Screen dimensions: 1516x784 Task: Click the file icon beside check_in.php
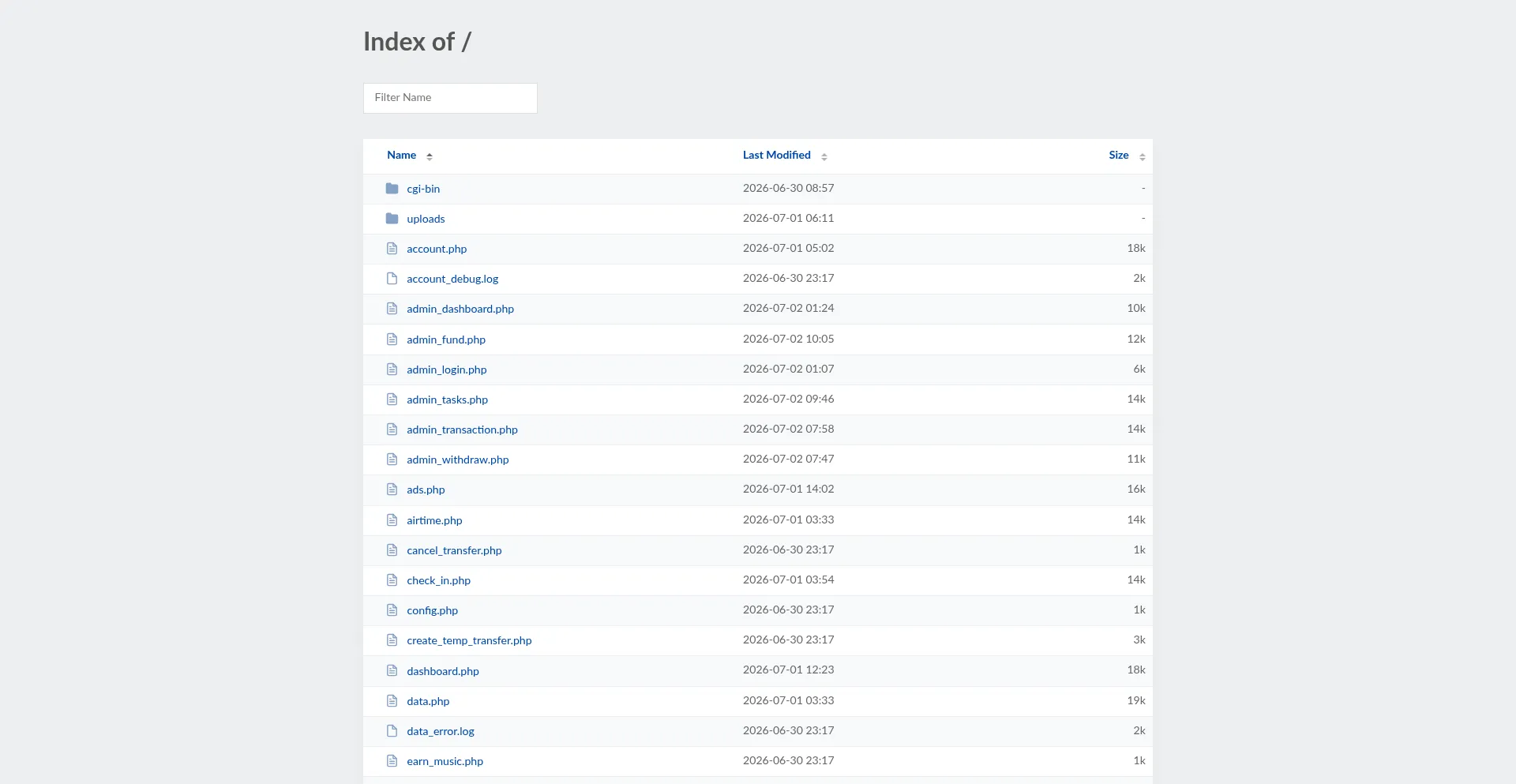point(392,580)
